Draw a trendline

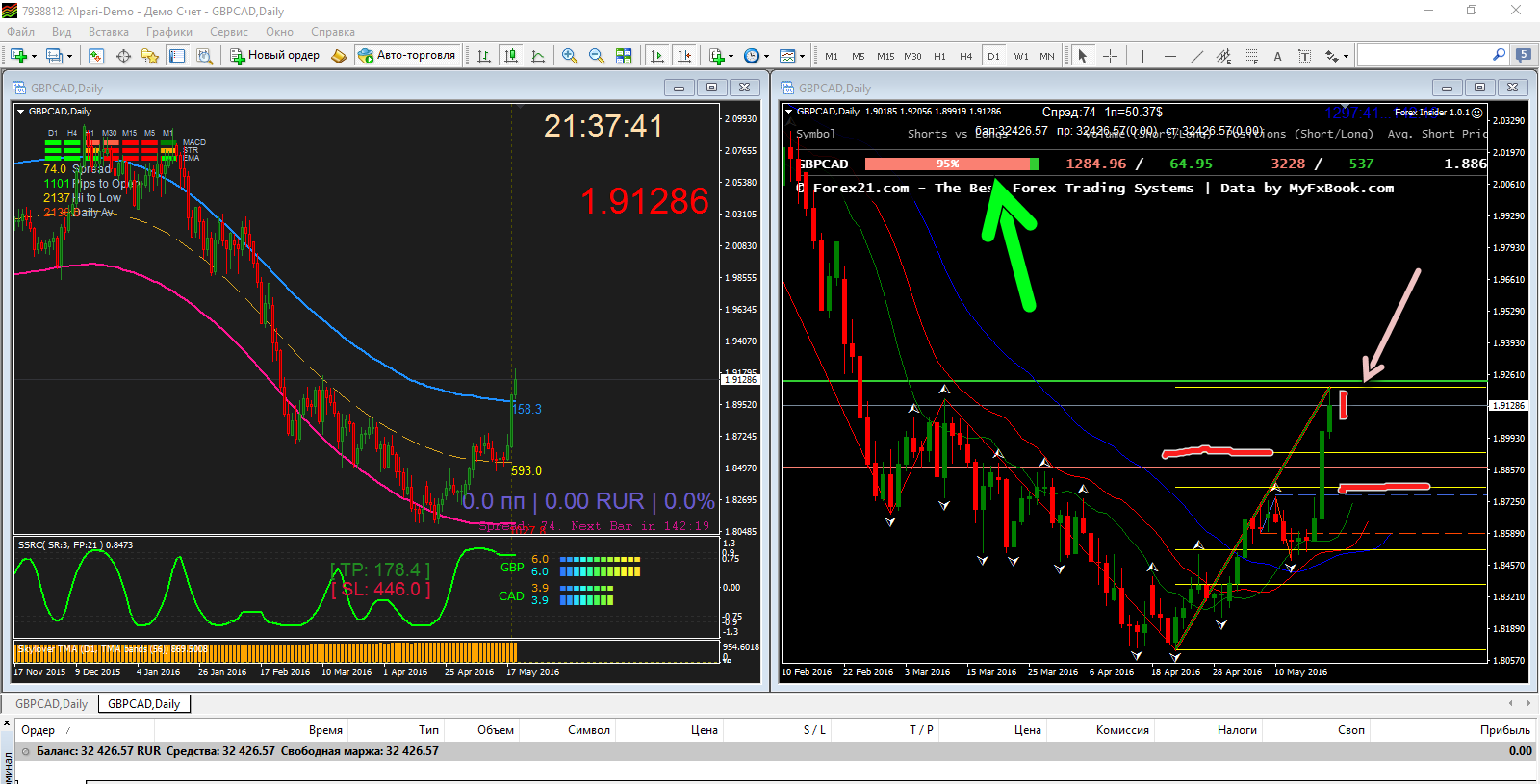[x=1196, y=56]
